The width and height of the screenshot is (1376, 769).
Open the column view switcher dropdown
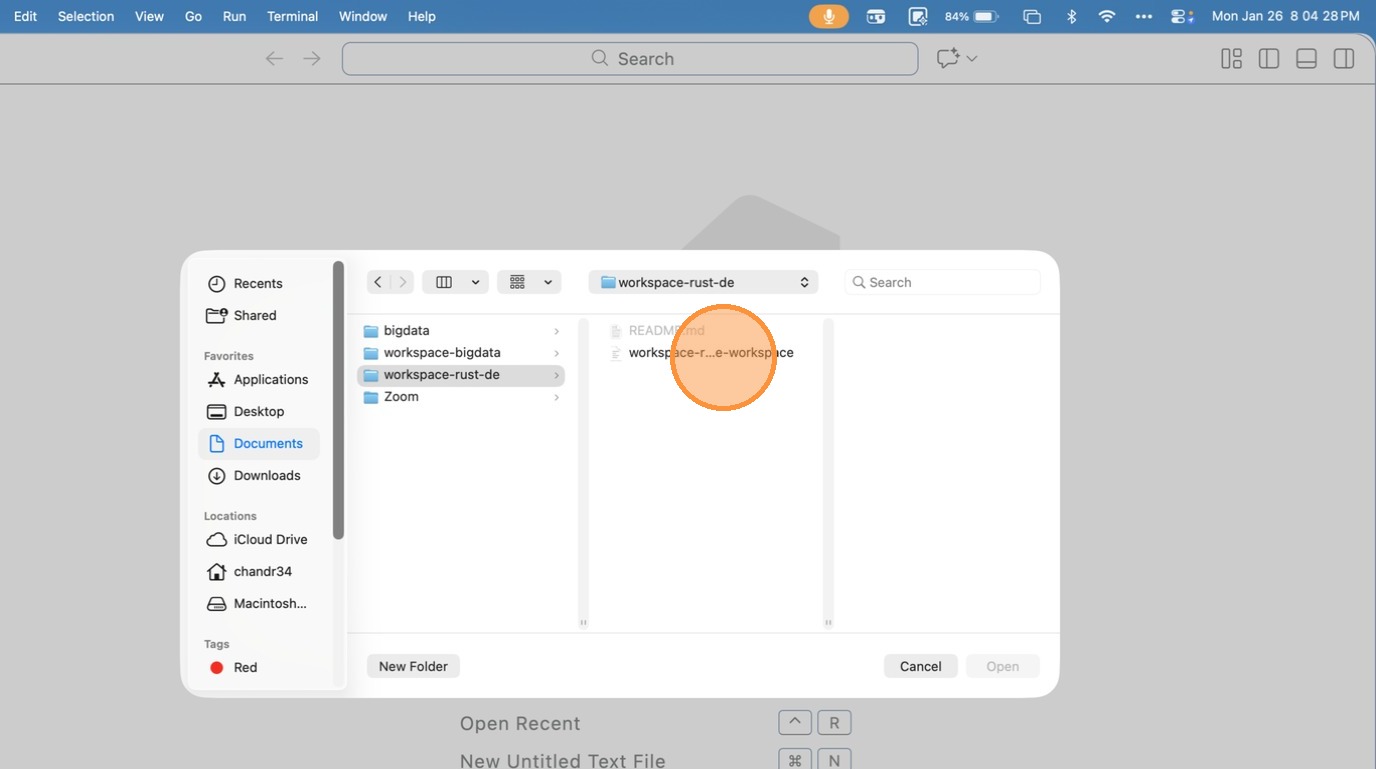[455, 282]
